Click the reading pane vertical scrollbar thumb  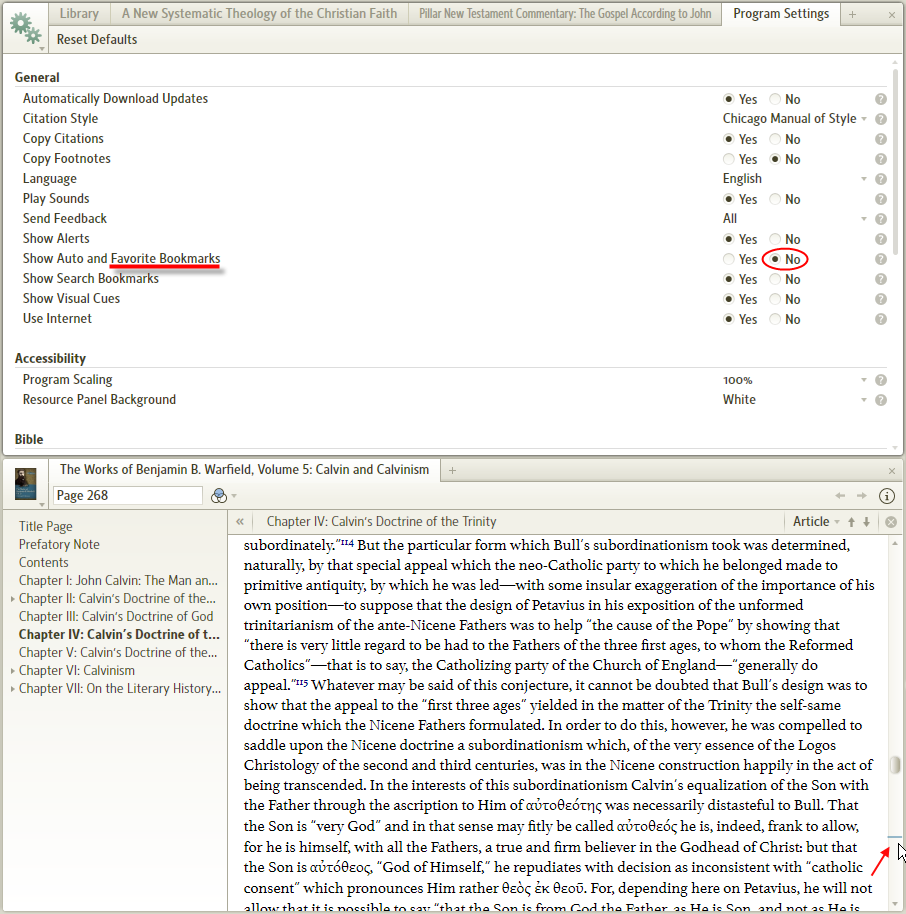(895, 765)
